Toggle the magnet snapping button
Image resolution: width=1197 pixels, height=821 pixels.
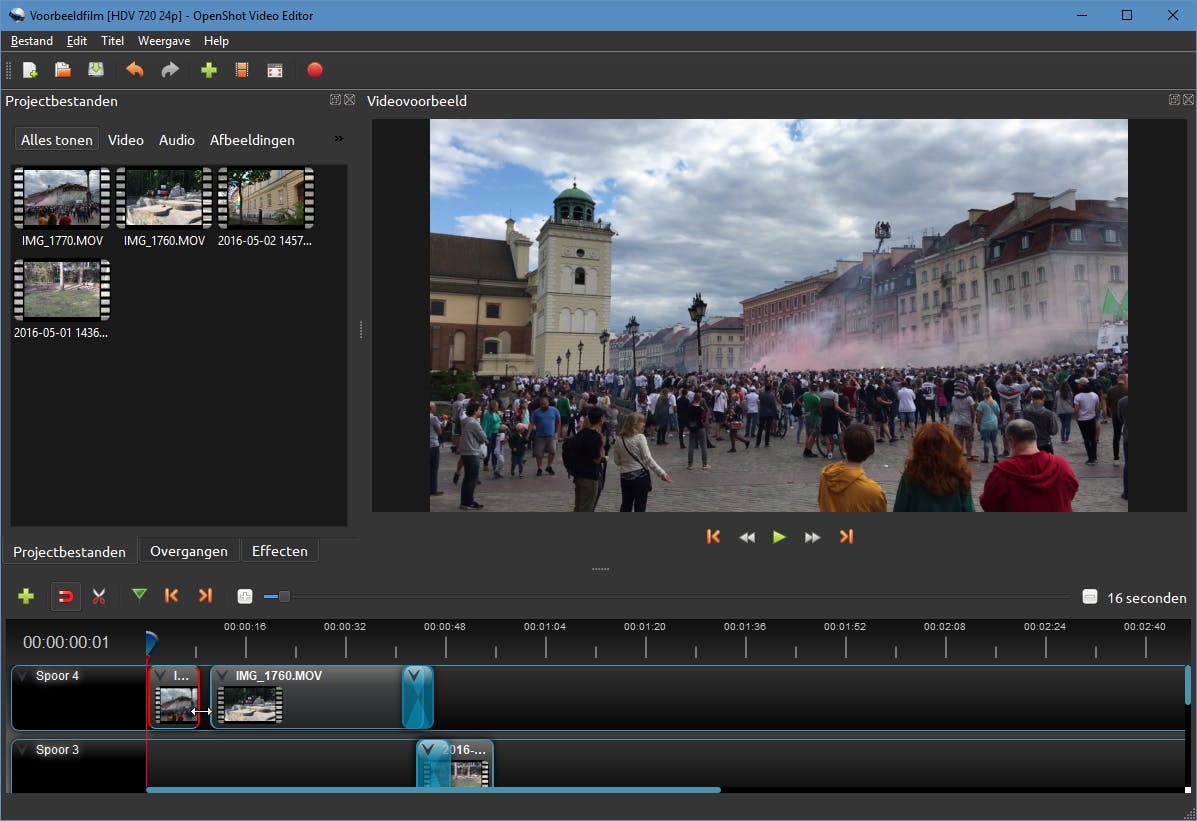[x=66, y=597]
